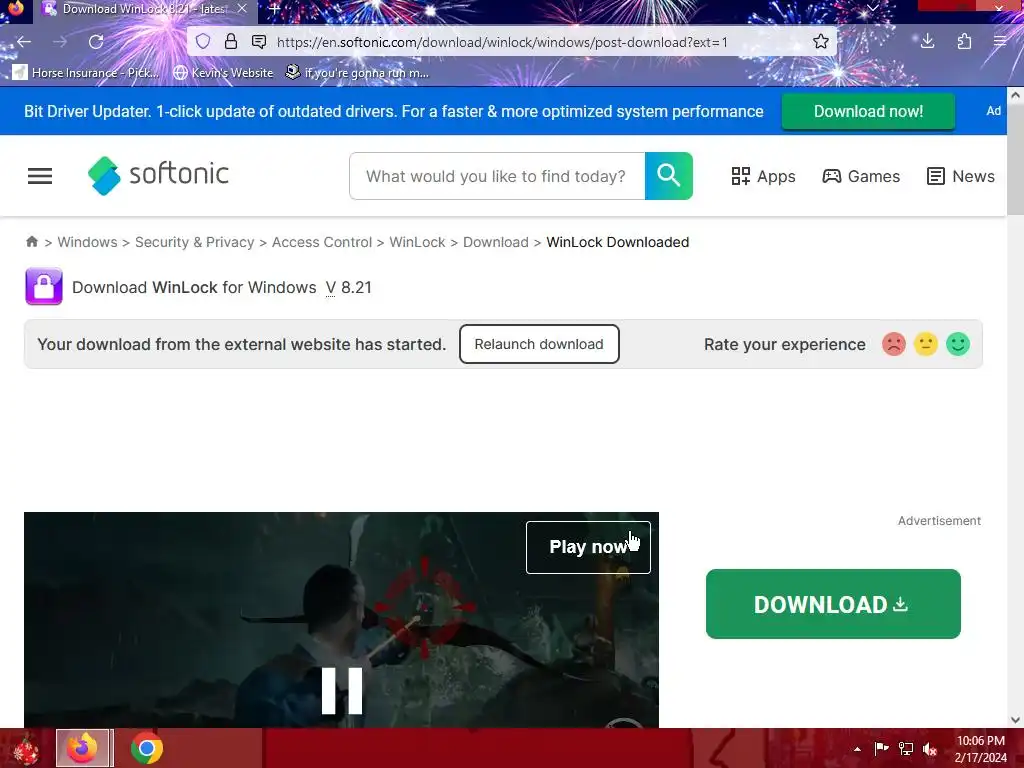Go to Softonic logo homepage
Screen dimensions: 1024x768
coord(158,175)
